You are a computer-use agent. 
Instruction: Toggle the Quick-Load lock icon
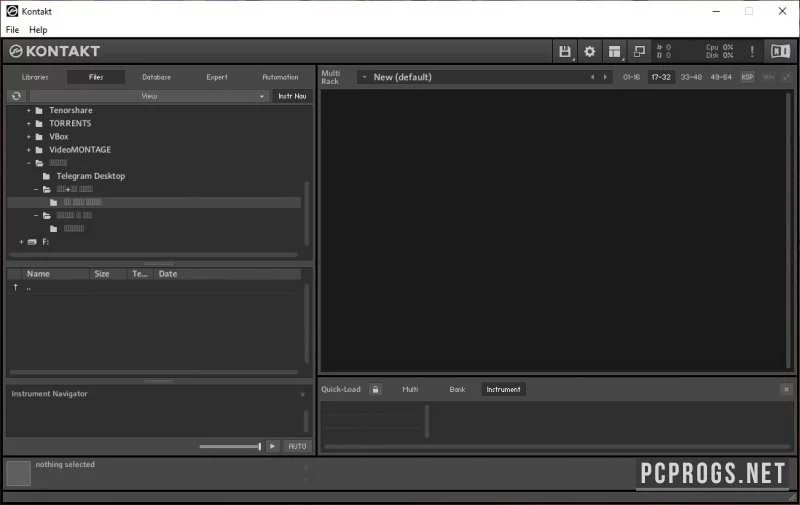click(376, 389)
